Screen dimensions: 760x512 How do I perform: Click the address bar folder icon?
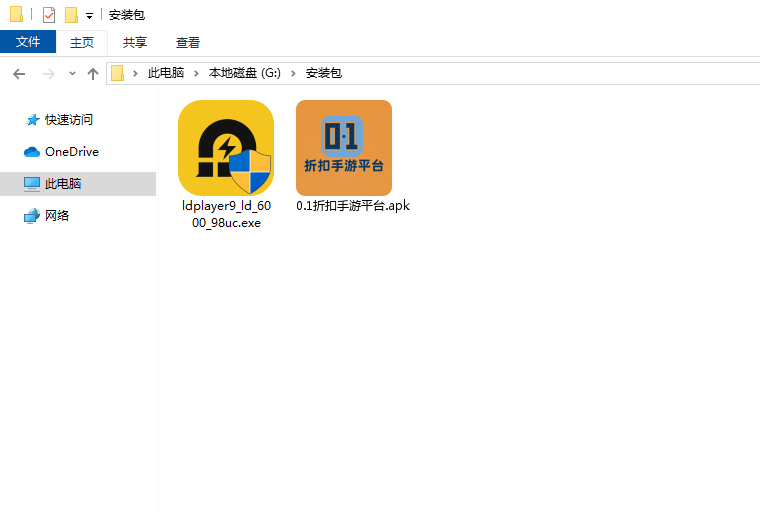tap(117, 73)
